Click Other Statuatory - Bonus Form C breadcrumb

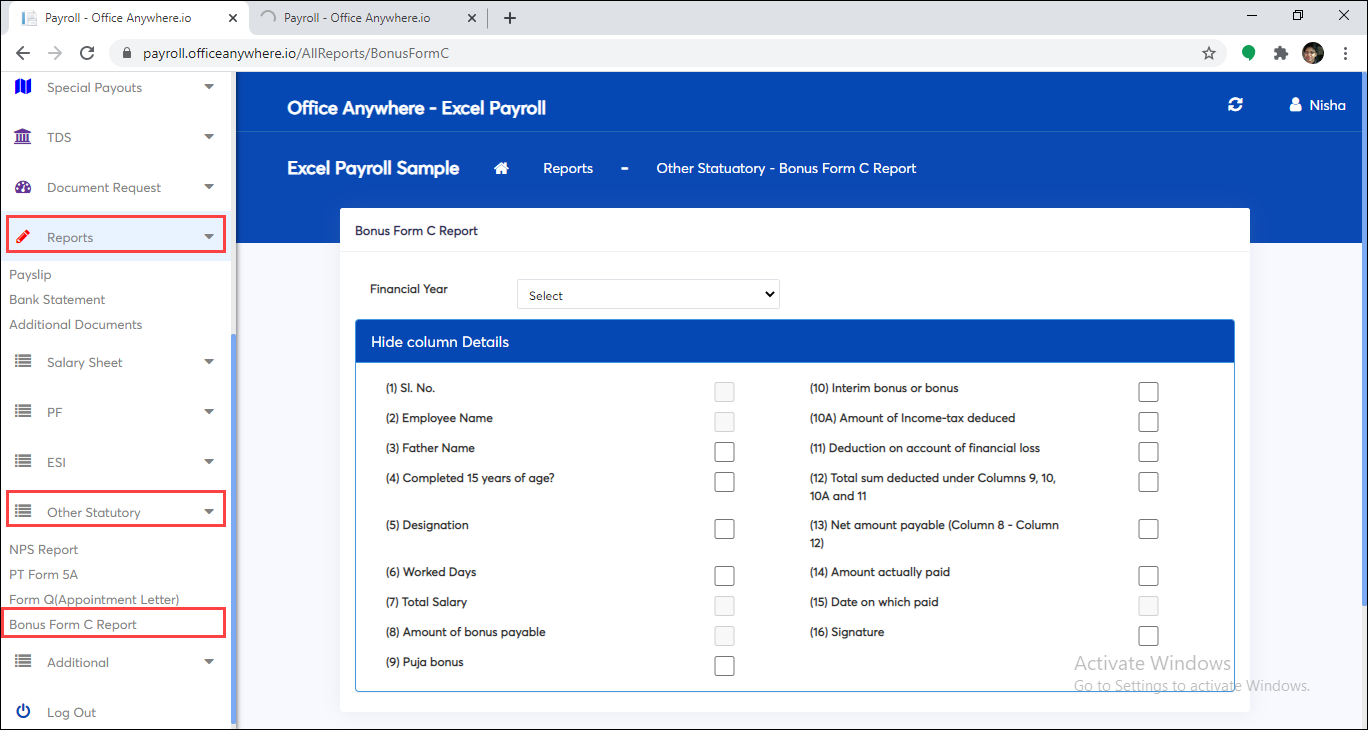[786, 168]
